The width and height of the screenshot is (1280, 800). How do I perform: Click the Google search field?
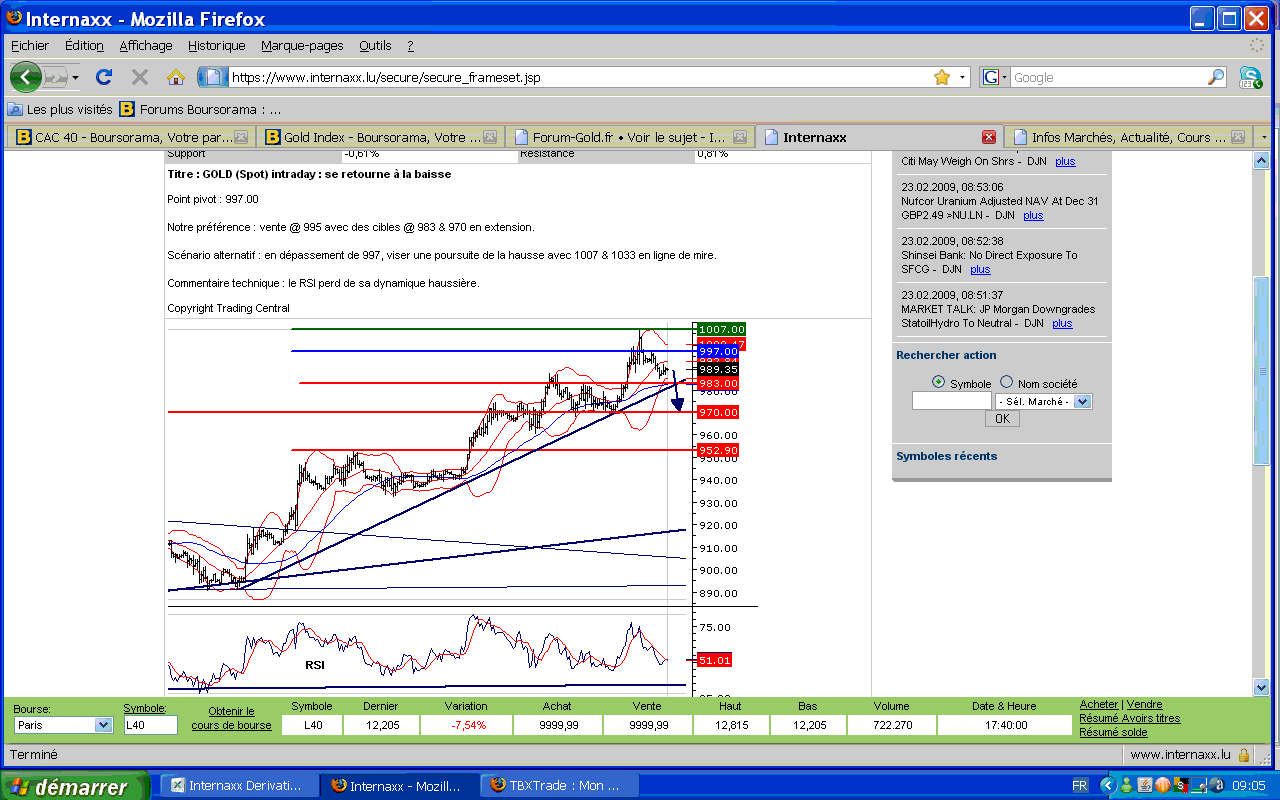click(1108, 77)
